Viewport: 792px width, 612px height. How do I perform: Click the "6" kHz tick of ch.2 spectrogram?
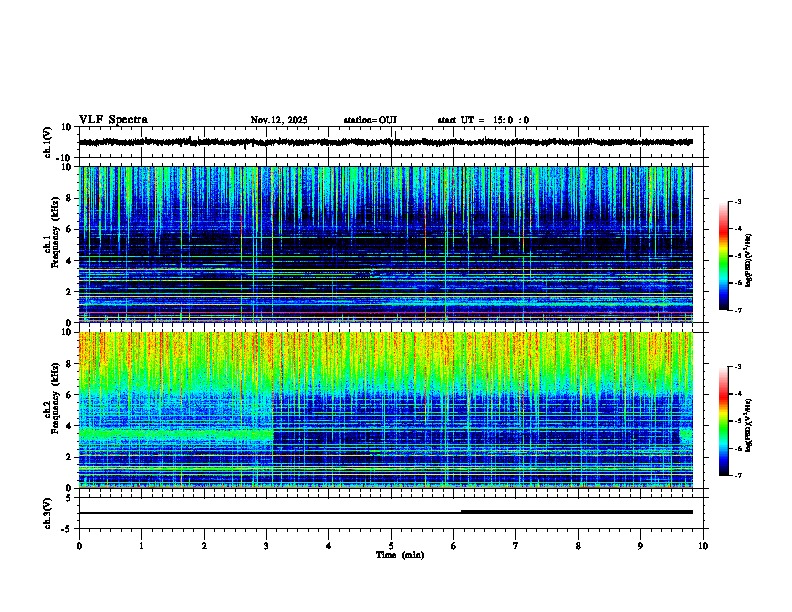(x=71, y=395)
